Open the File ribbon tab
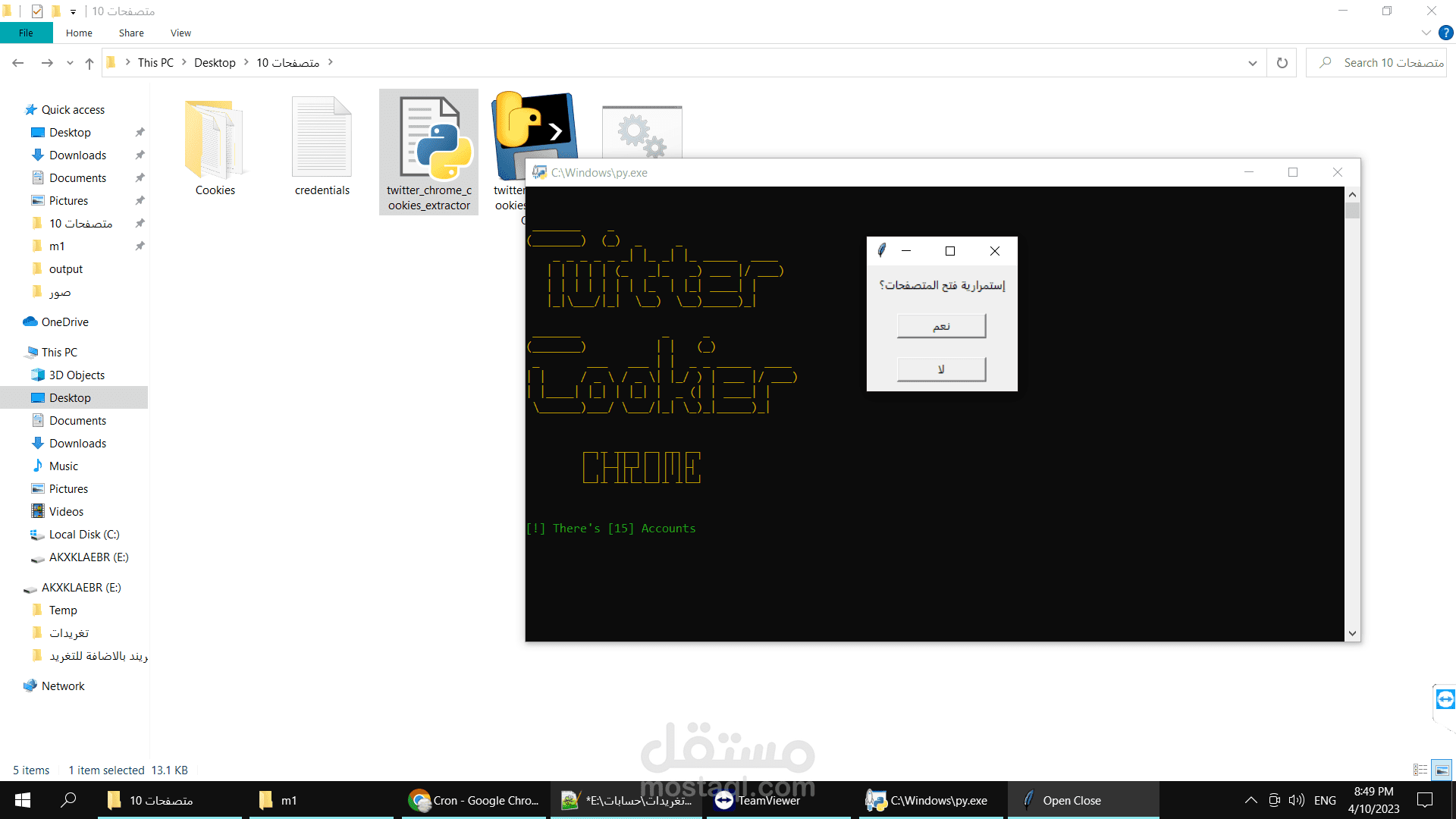 click(x=26, y=33)
